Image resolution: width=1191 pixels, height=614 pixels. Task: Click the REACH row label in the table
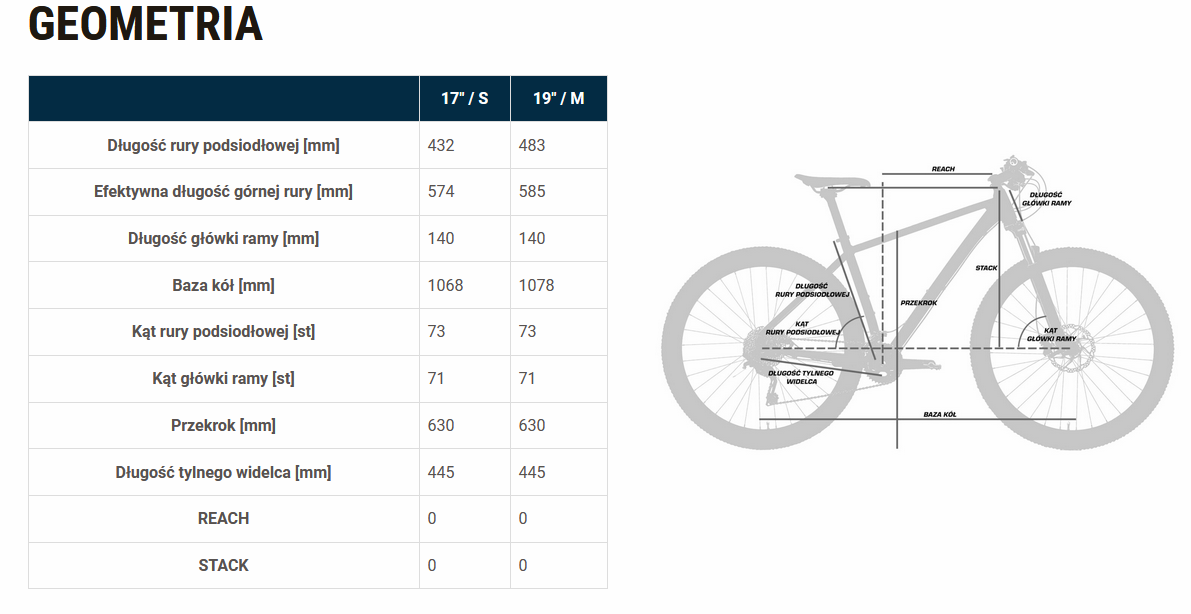[x=223, y=518]
